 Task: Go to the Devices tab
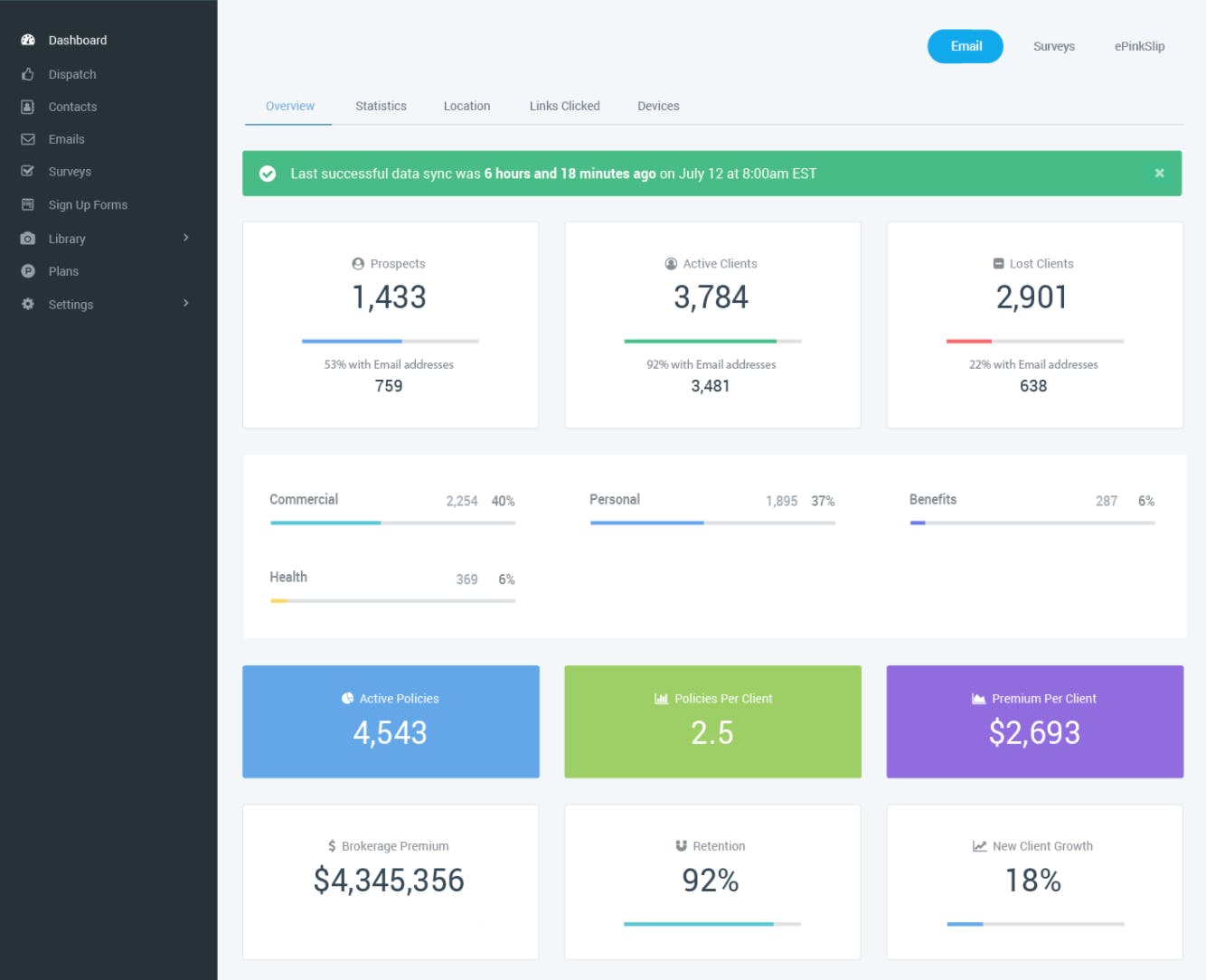tap(658, 106)
